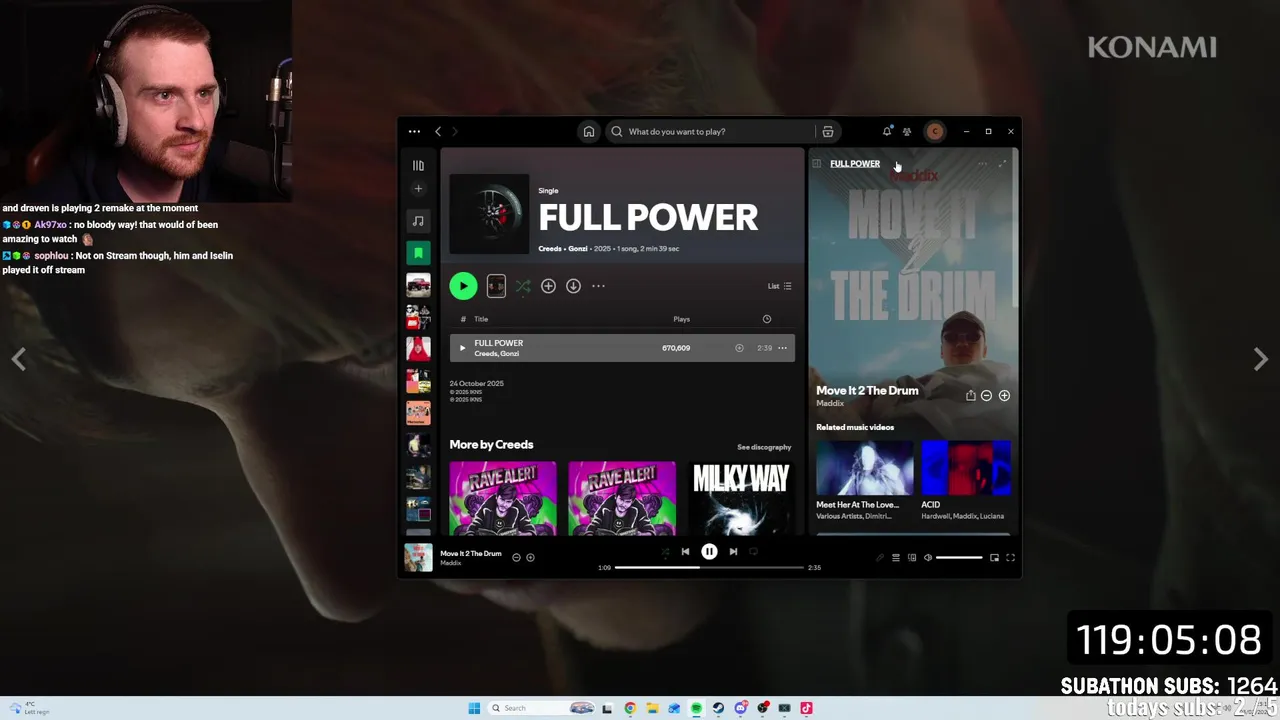Open See discography link

click(764, 447)
